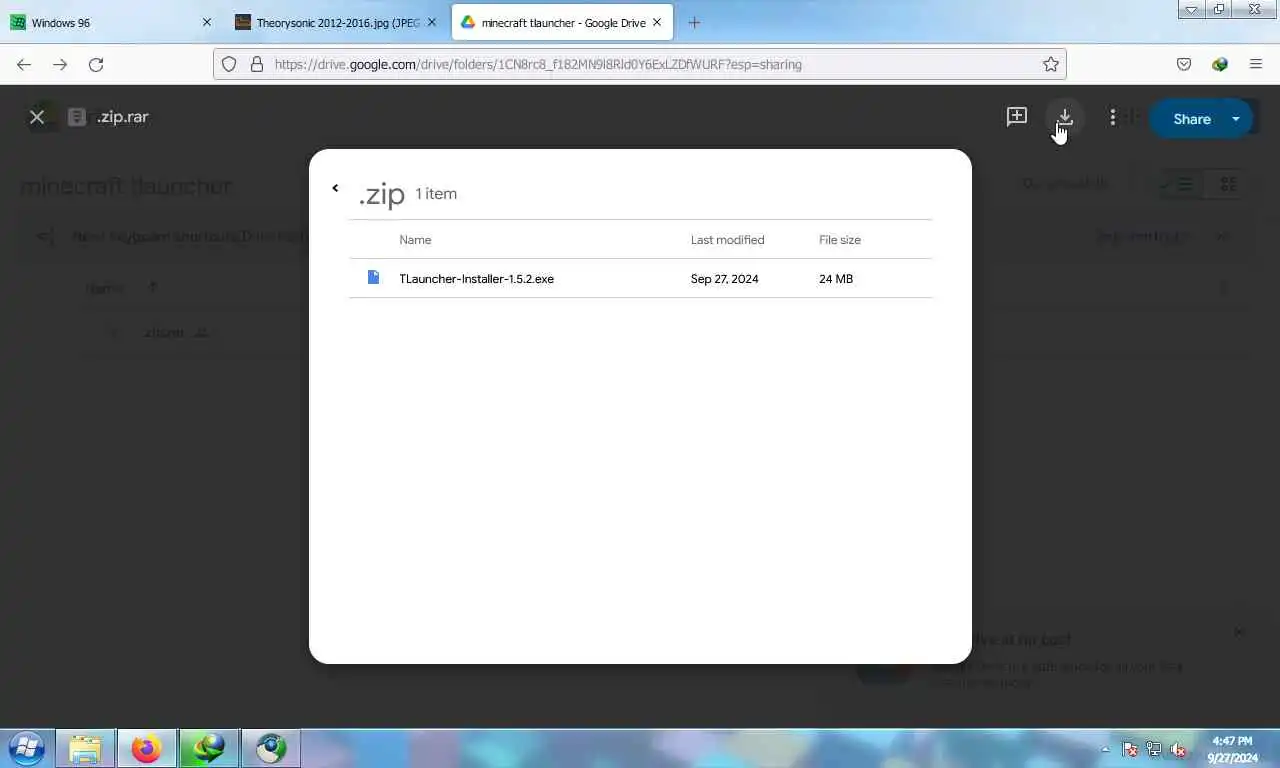Image resolution: width=1280 pixels, height=768 pixels.
Task: Open File Explorer from the taskbar
Action: click(85, 748)
